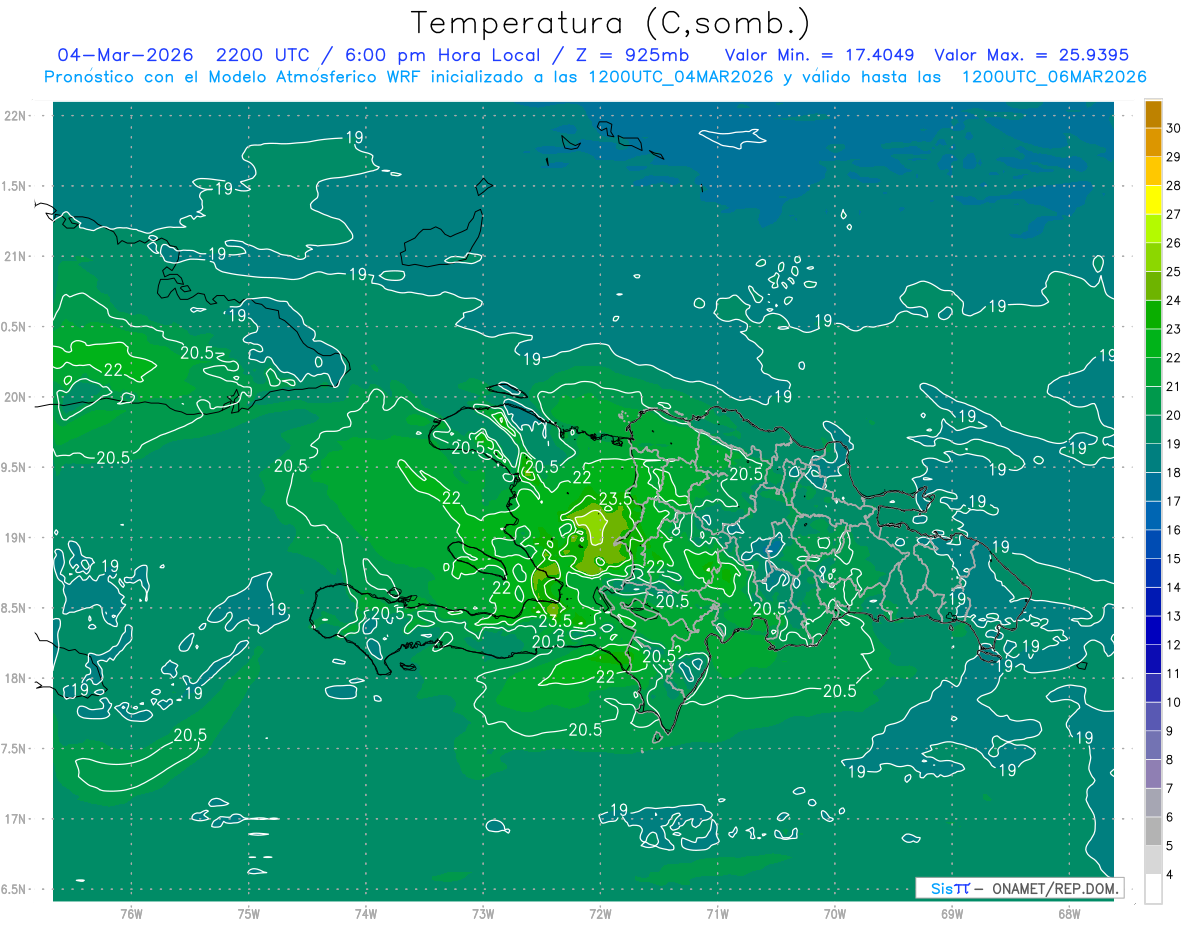Click the '20N' latitude axis label

(16, 397)
